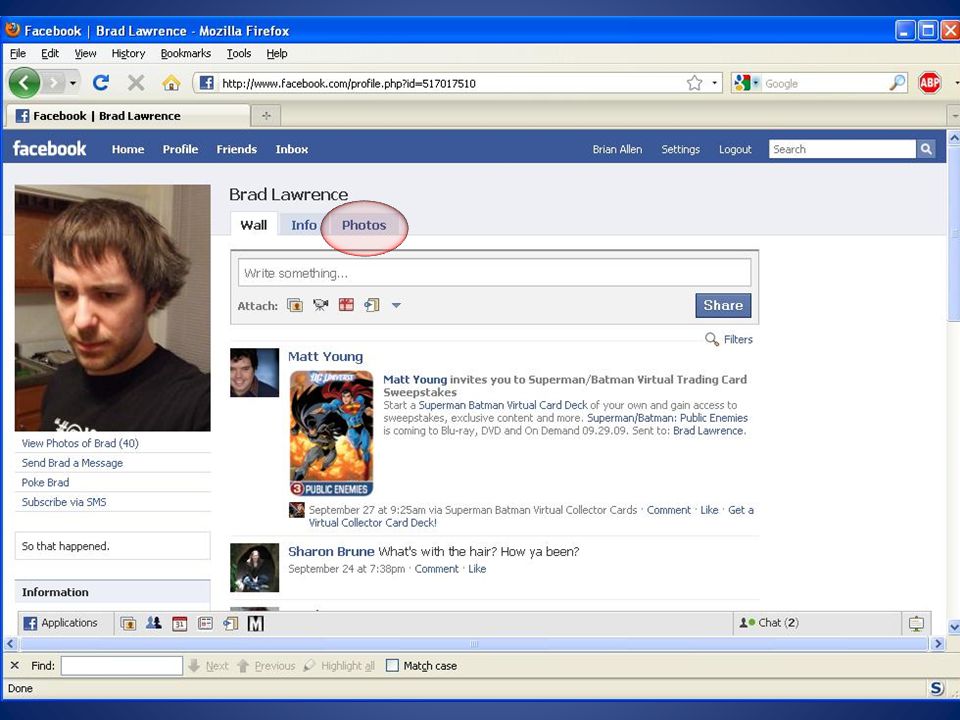The image size is (960, 720).
Task: Click the Firefox back arrow button
Action: (x=24, y=83)
